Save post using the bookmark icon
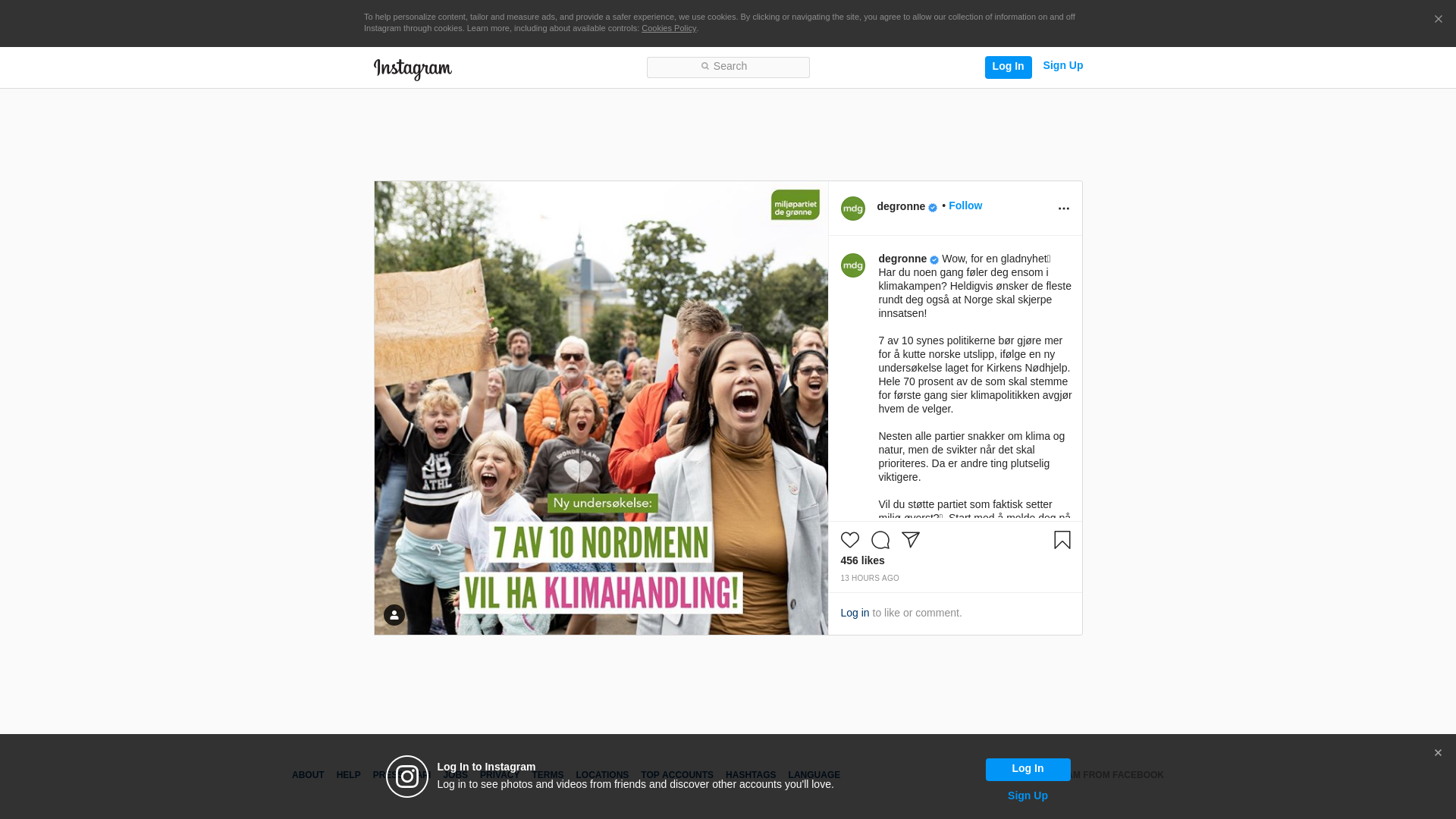 click(1062, 540)
